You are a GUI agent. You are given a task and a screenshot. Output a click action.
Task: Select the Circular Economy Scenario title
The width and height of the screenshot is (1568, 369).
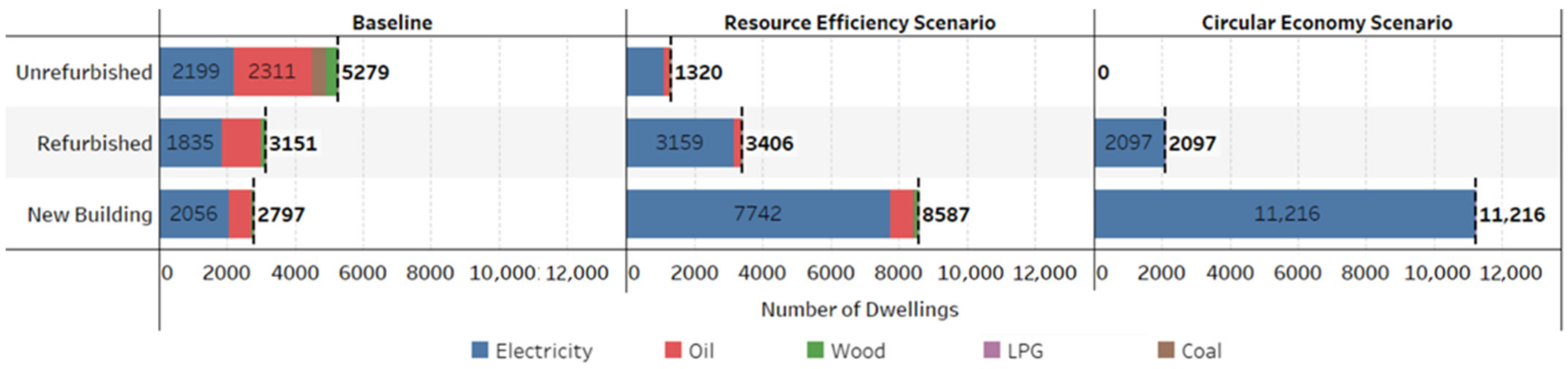click(x=1327, y=22)
